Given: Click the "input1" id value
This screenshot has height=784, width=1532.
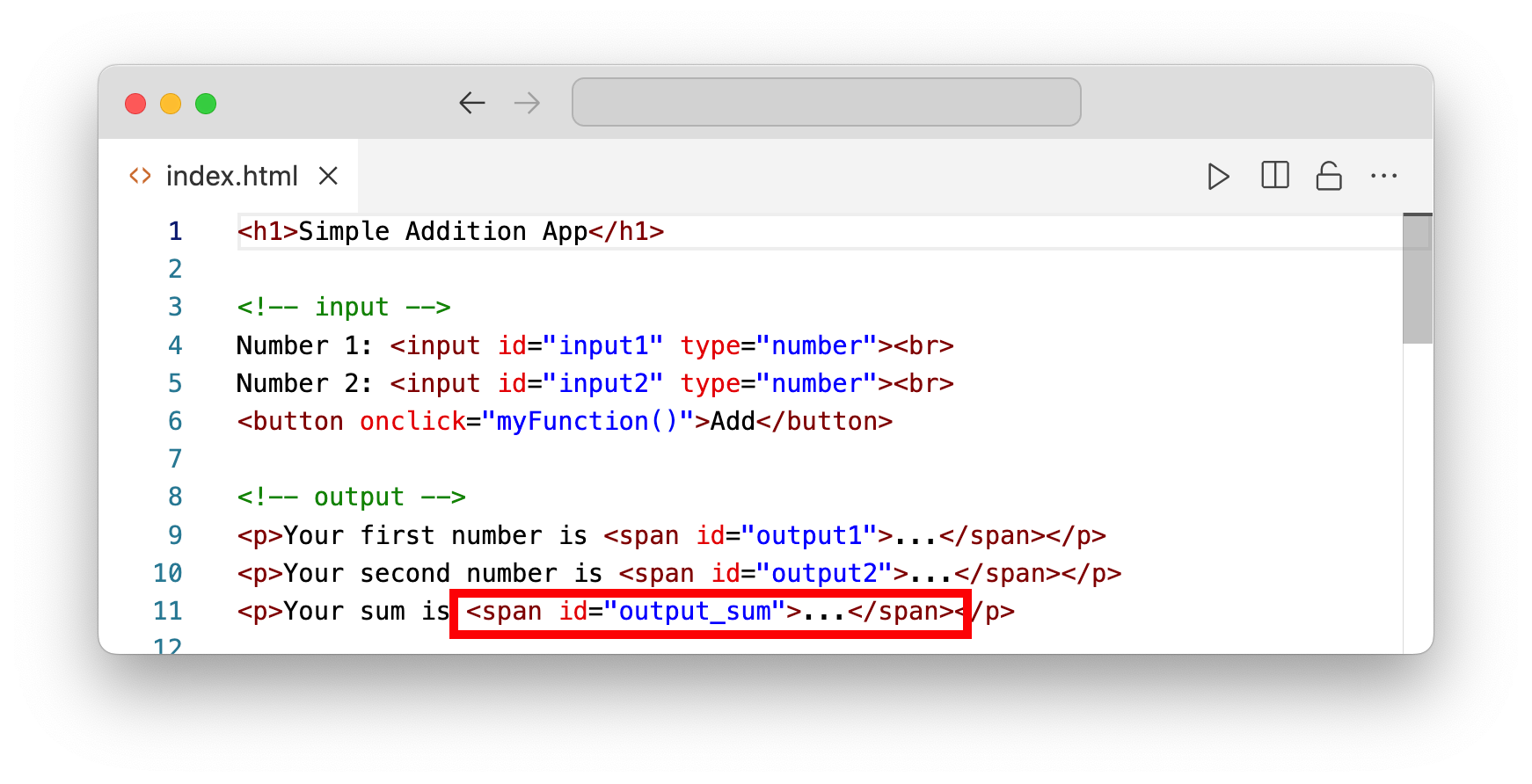Looking at the screenshot, I should (603, 345).
